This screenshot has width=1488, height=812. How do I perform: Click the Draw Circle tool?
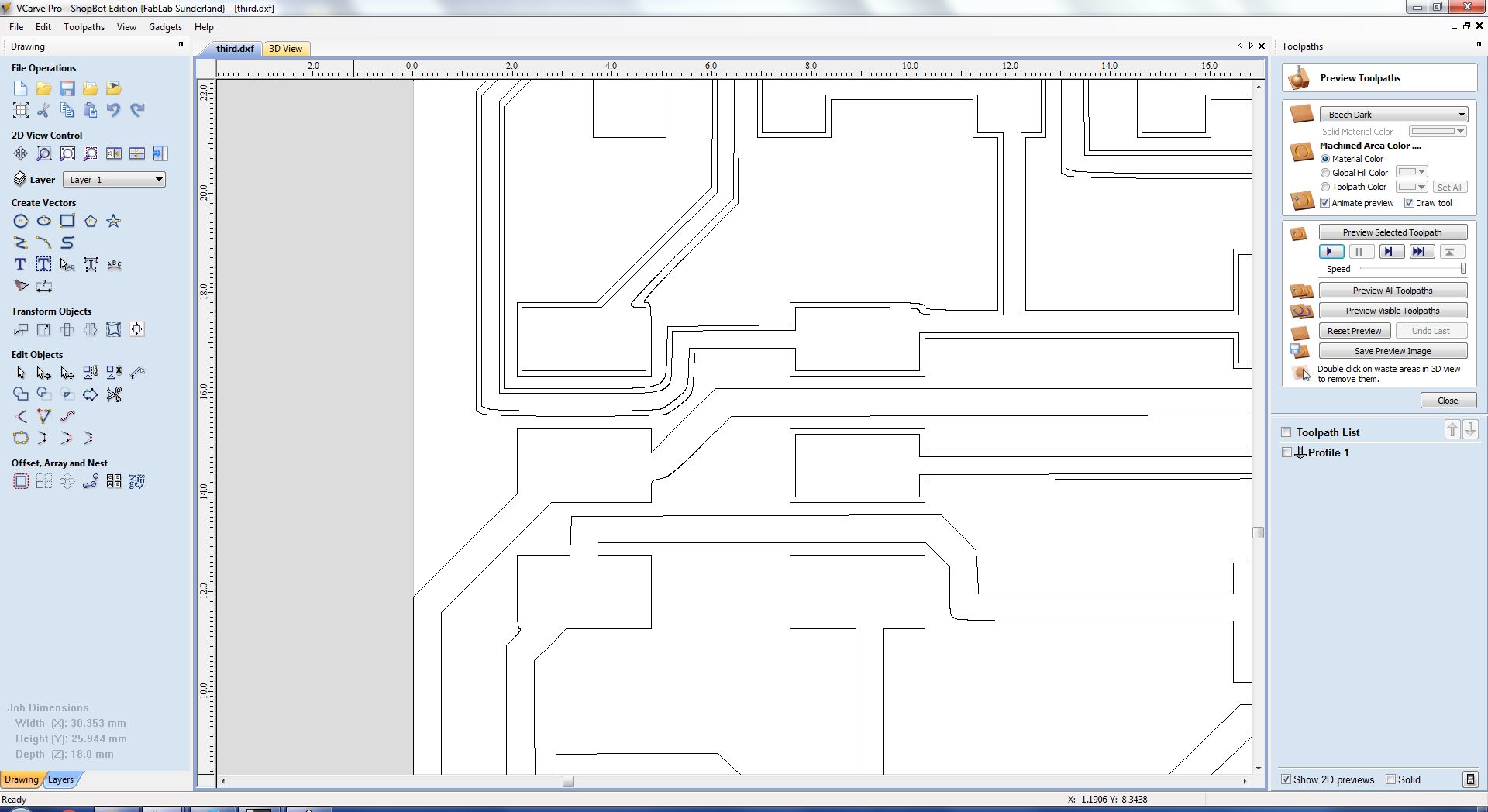(x=21, y=222)
